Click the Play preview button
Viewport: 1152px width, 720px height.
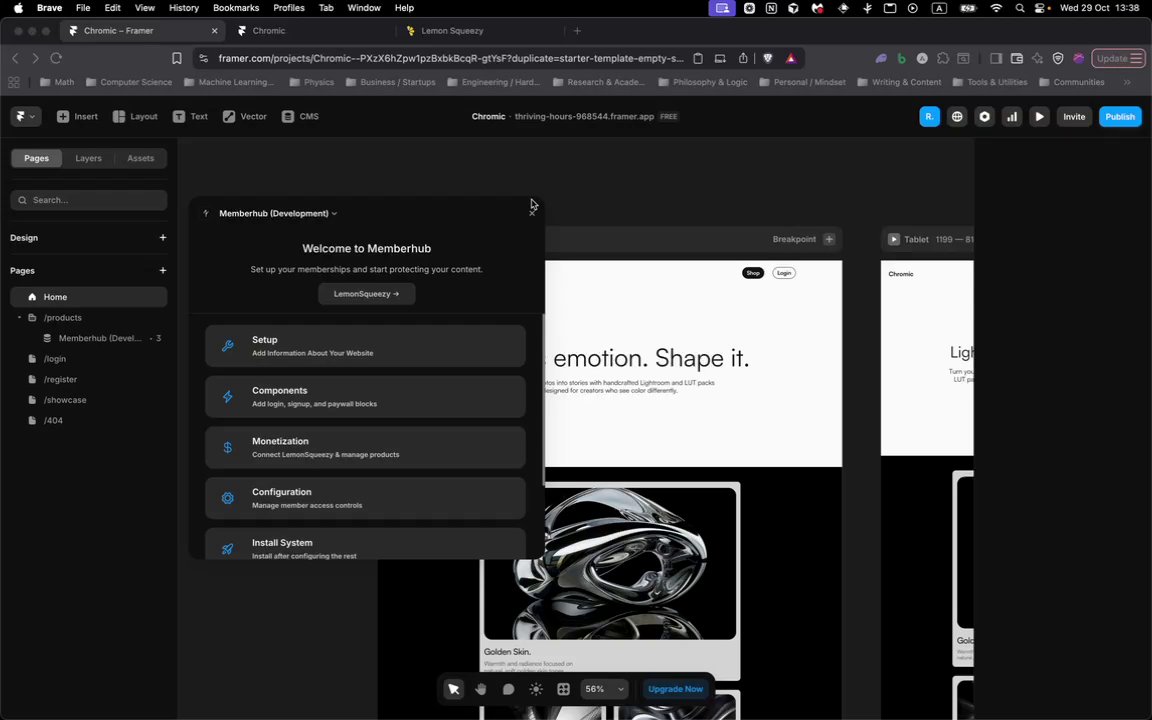(x=1039, y=116)
